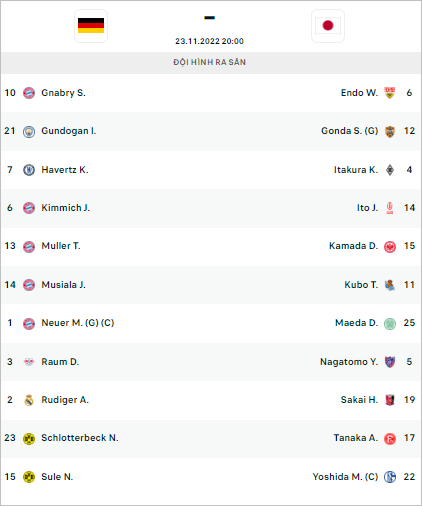This screenshot has height=506, width=422.
Task: Click the Manchester City crest beside Gundogan I.
Action: [x=29, y=131]
